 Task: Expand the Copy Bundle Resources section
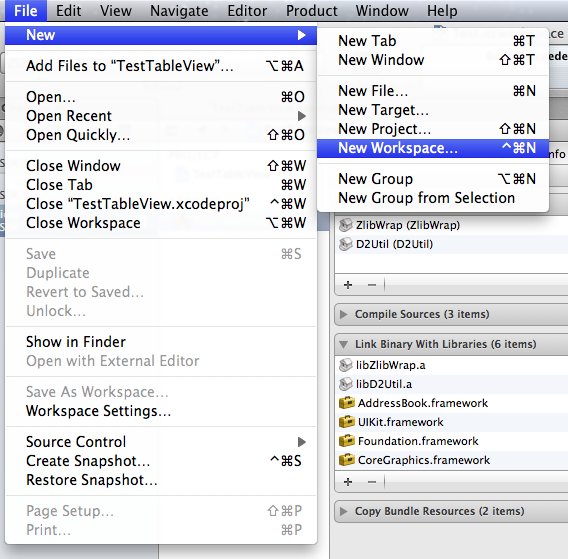343,511
